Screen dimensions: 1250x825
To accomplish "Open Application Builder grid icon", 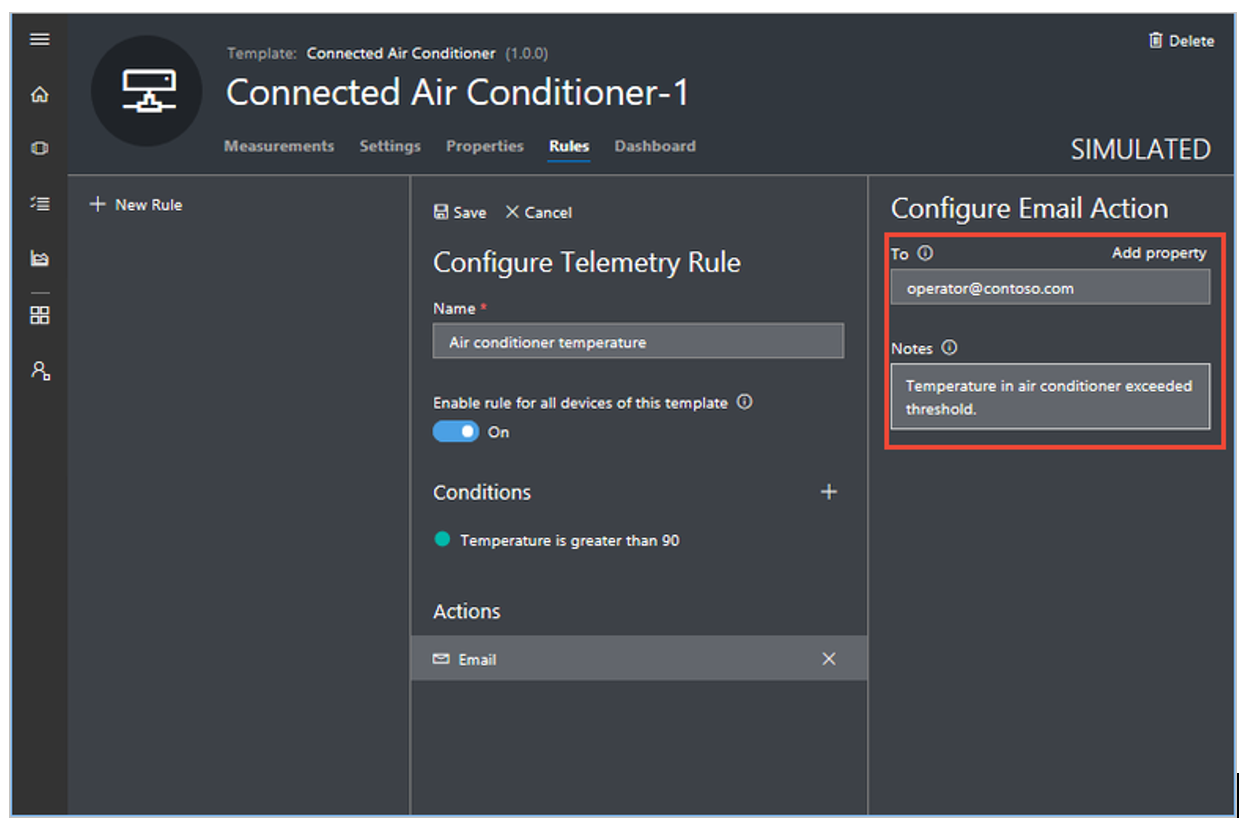I will point(39,315).
